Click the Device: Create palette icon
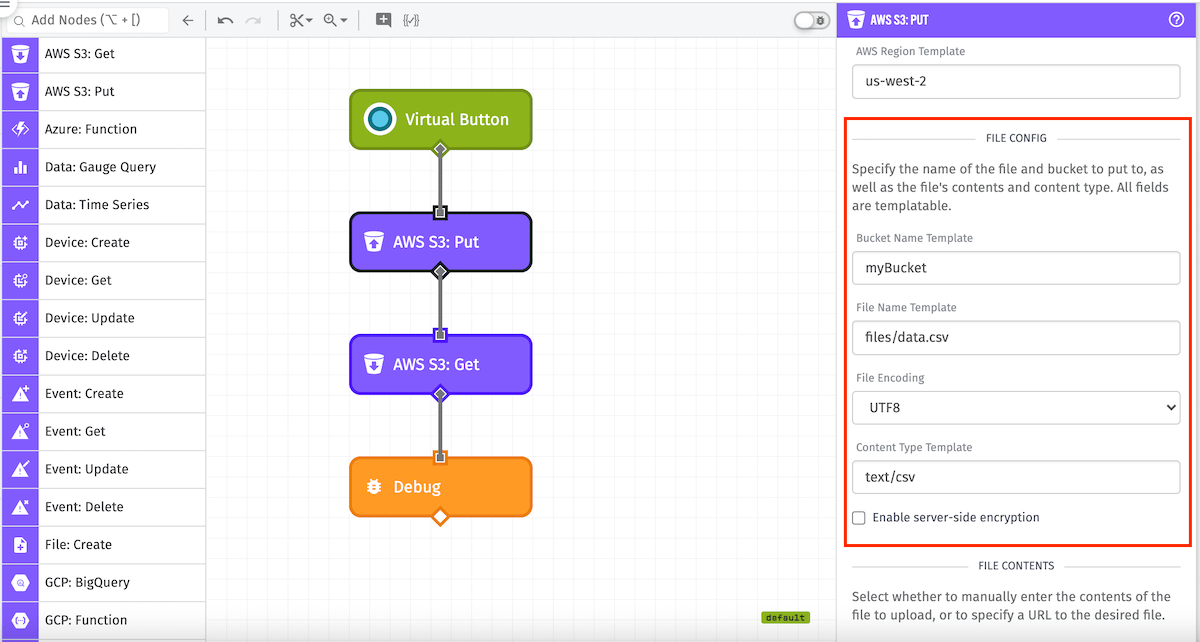1200x642 pixels. pyautogui.click(x=20, y=243)
